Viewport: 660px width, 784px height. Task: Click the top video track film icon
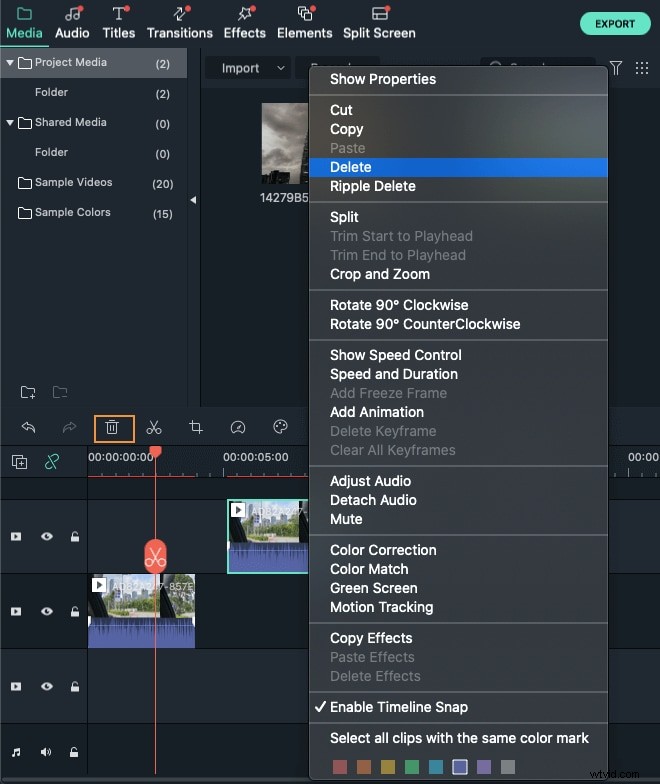16,536
